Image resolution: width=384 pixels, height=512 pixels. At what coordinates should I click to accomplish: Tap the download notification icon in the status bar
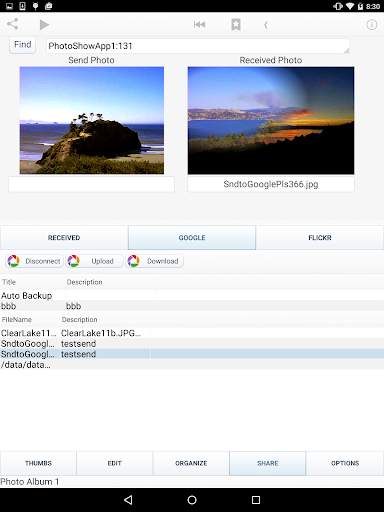(22, 6)
